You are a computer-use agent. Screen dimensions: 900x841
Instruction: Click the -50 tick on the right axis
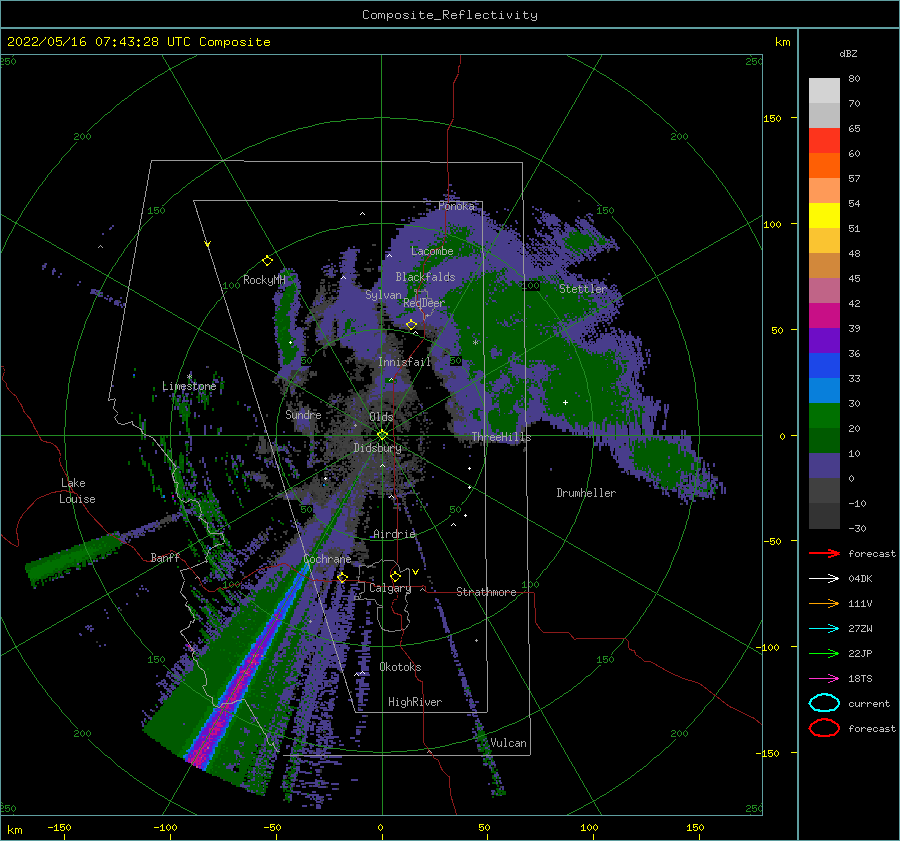(x=775, y=541)
